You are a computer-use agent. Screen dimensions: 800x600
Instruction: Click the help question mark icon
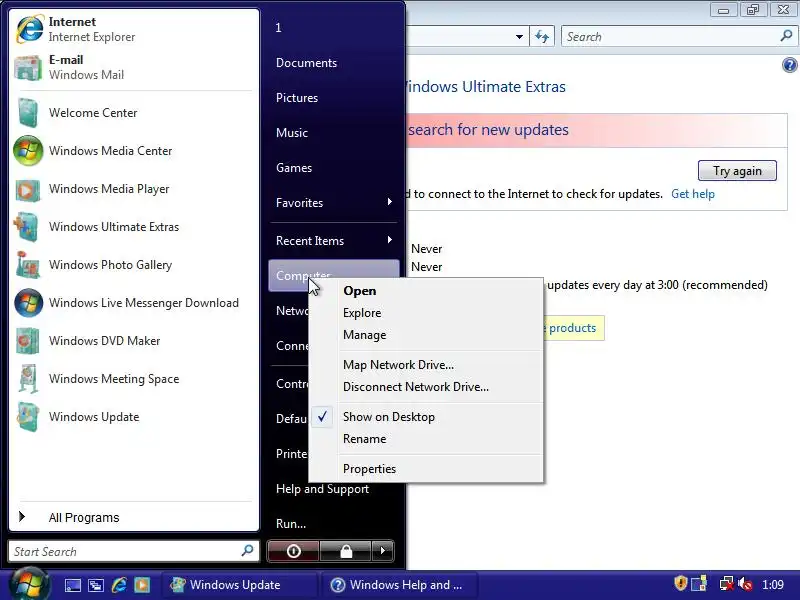(x=789, y=65)
